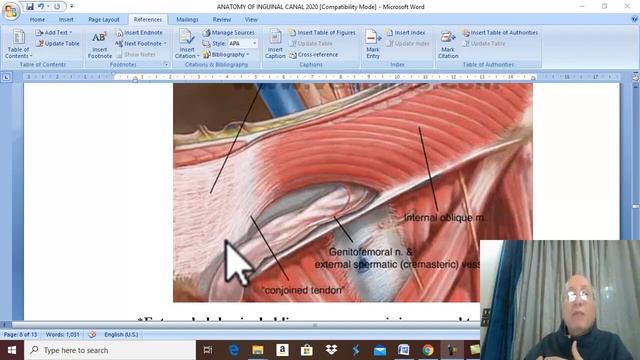640x360 pixels.
Task: Open Microsoft Store from taskbar
Action: 307,350
